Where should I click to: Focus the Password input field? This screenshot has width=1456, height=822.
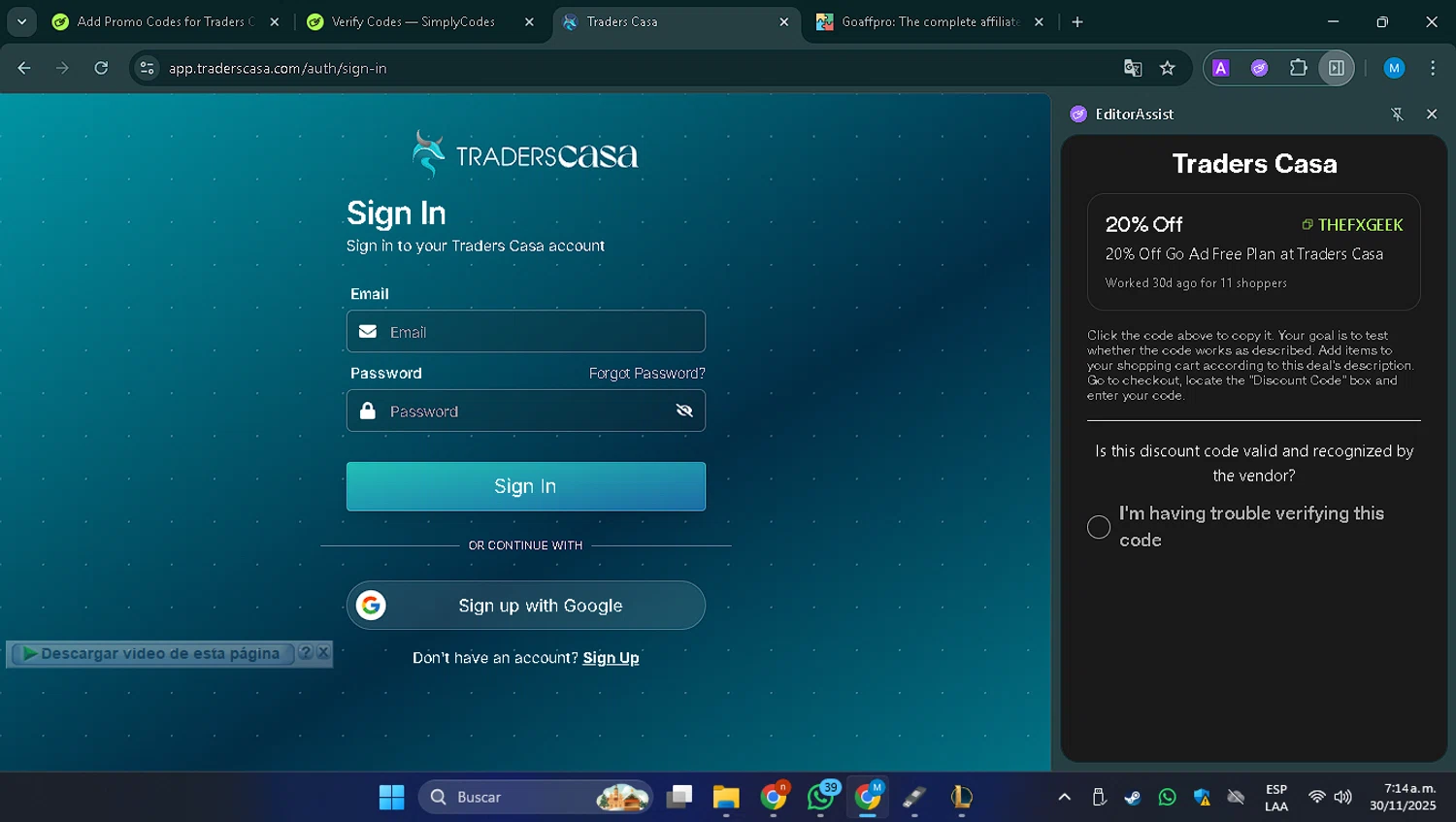click(x=526, y=411)
